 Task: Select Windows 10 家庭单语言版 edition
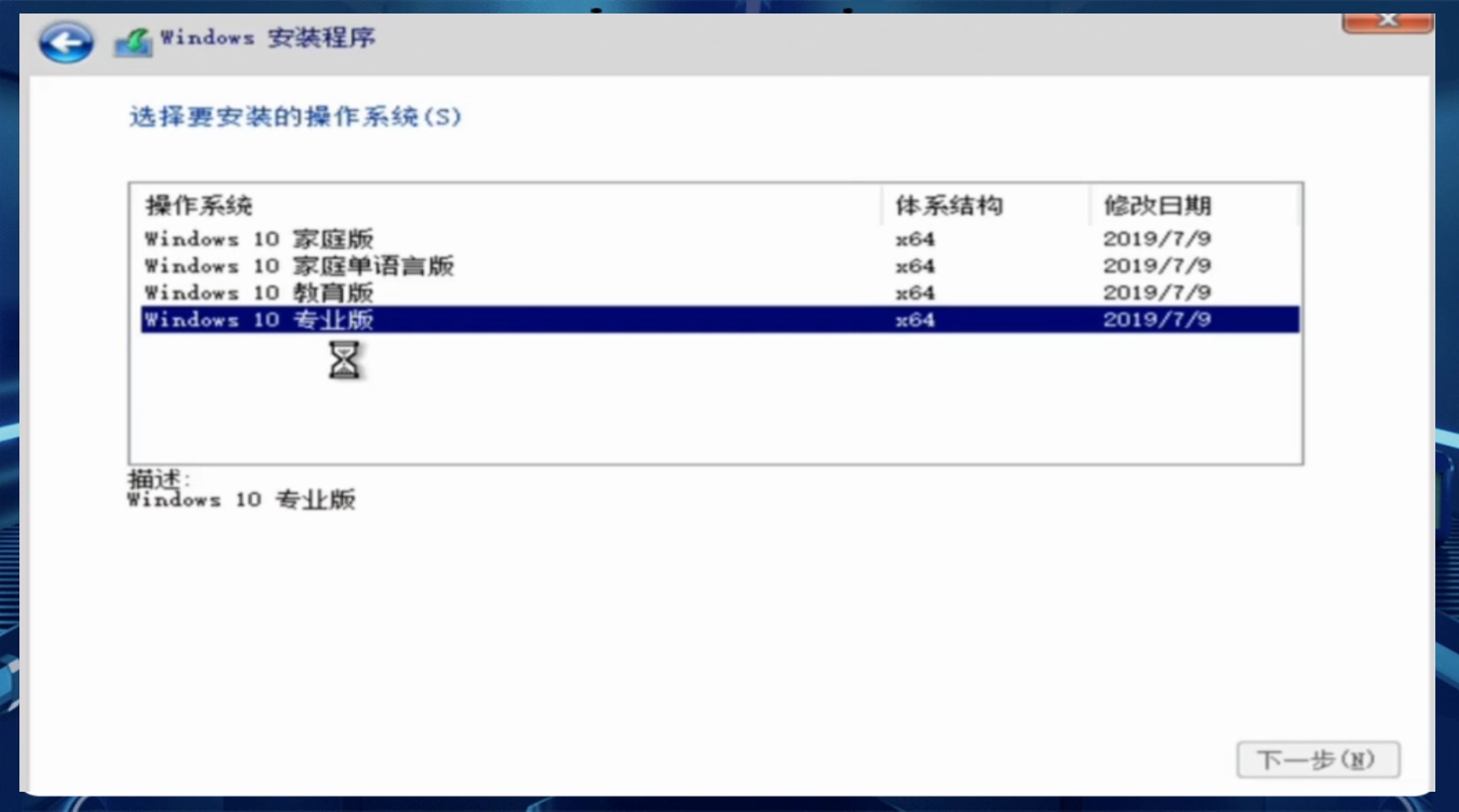pyautogui.click(x=298, y=266)
